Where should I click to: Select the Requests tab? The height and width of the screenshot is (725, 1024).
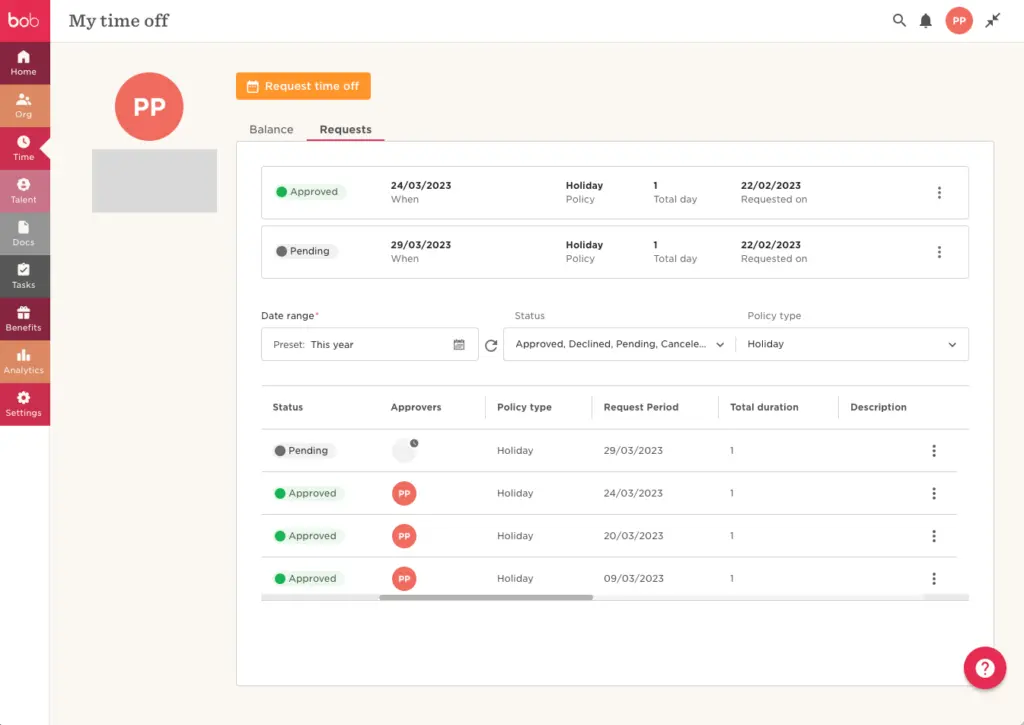click(x=345, y=129)
